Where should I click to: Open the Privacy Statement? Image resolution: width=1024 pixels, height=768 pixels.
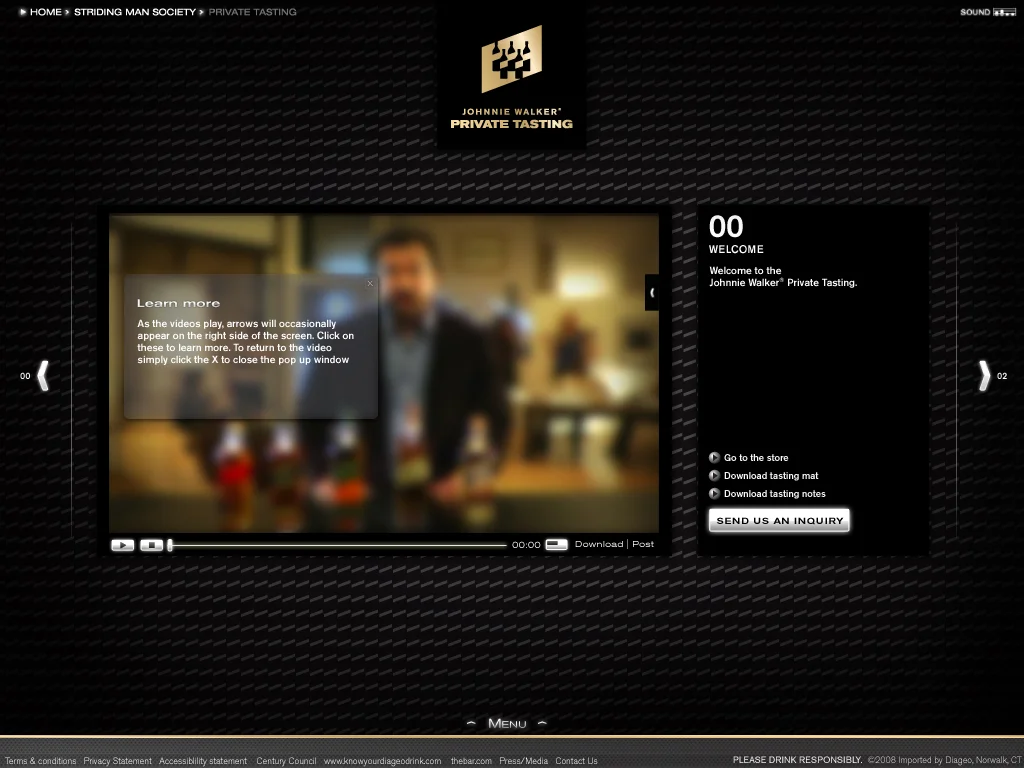[118, 761]
